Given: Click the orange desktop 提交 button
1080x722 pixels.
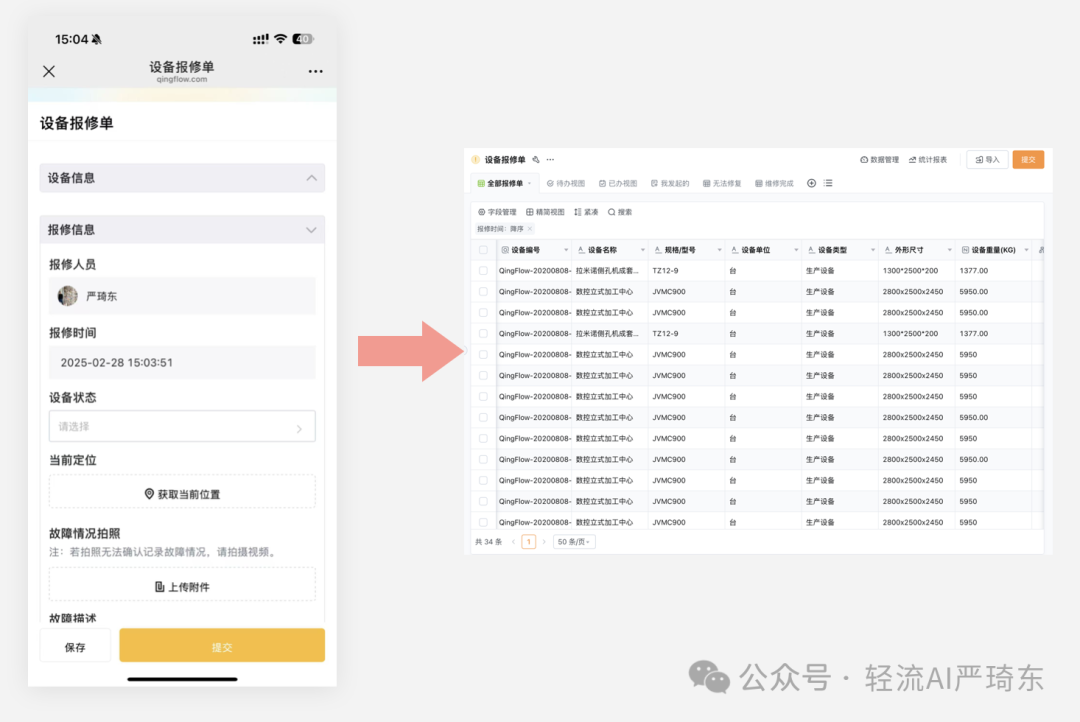Looking at the screenshot, I should (1028, 160).
